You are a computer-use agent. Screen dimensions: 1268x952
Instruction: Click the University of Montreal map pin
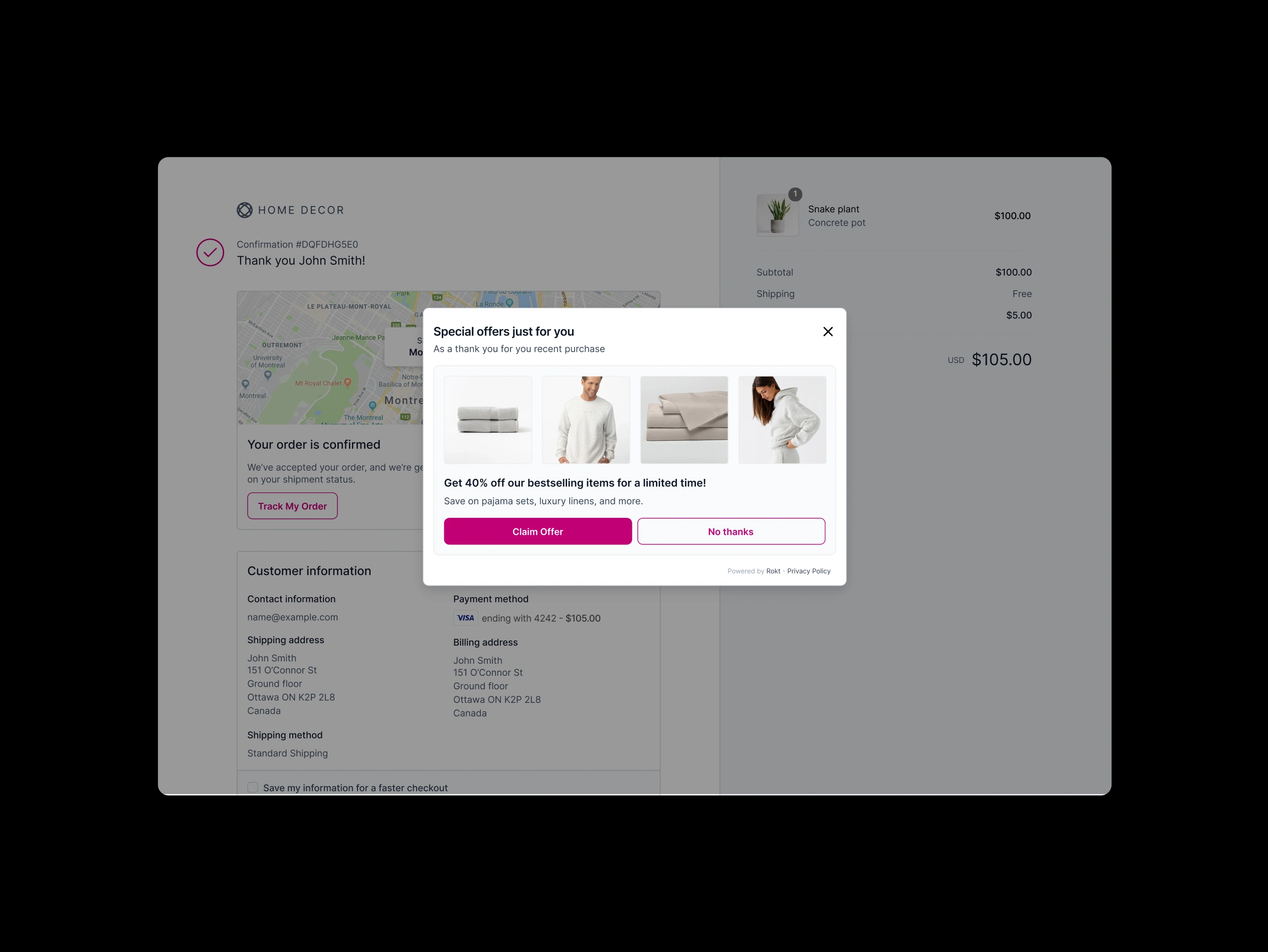pos(268,375)
